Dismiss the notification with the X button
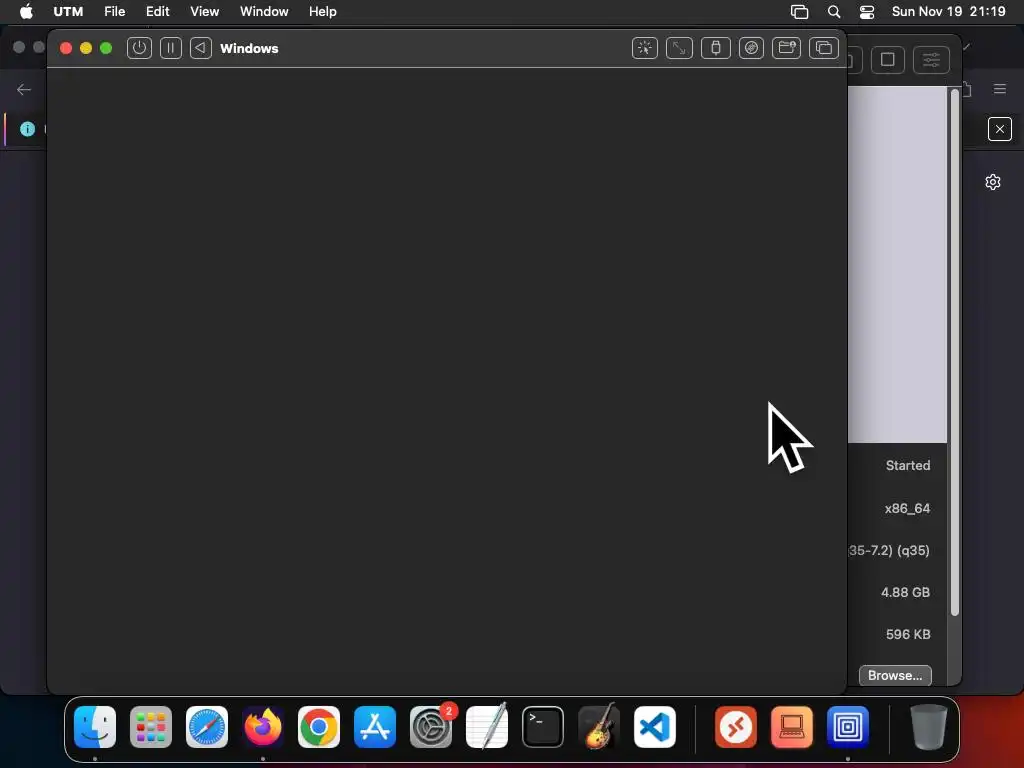 point(1000,129)
